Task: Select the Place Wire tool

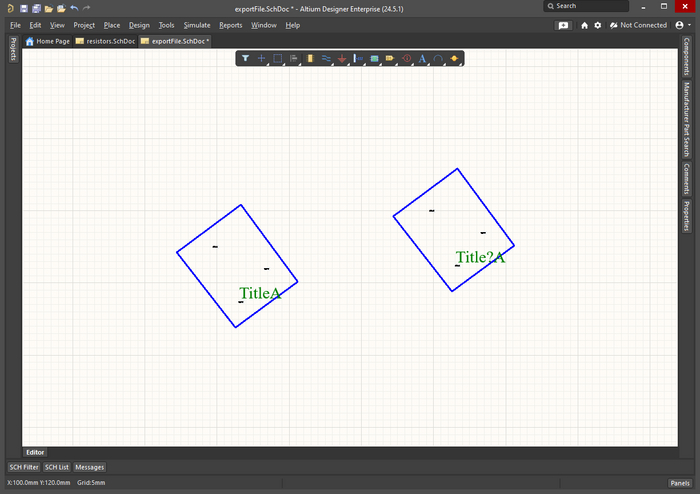Action: point(326,58)
